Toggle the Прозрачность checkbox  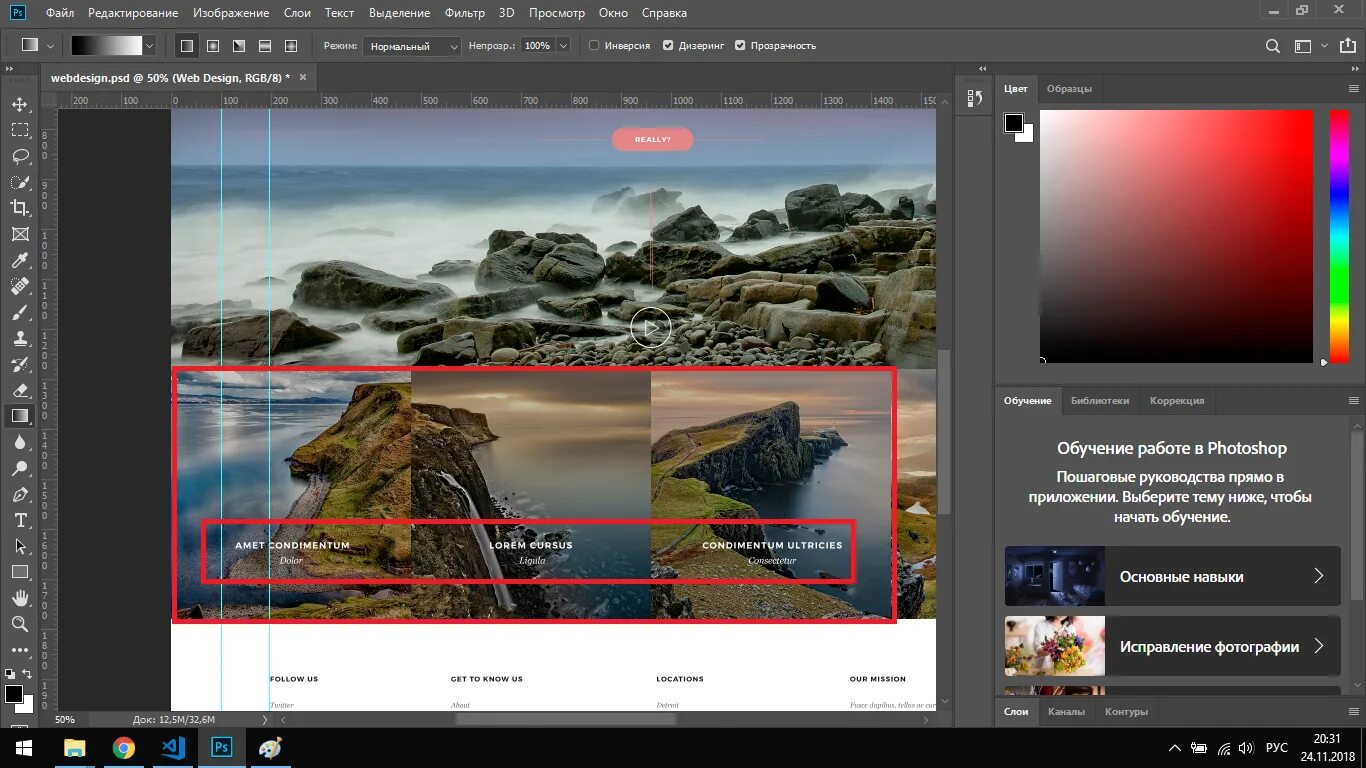coord(740,46)
